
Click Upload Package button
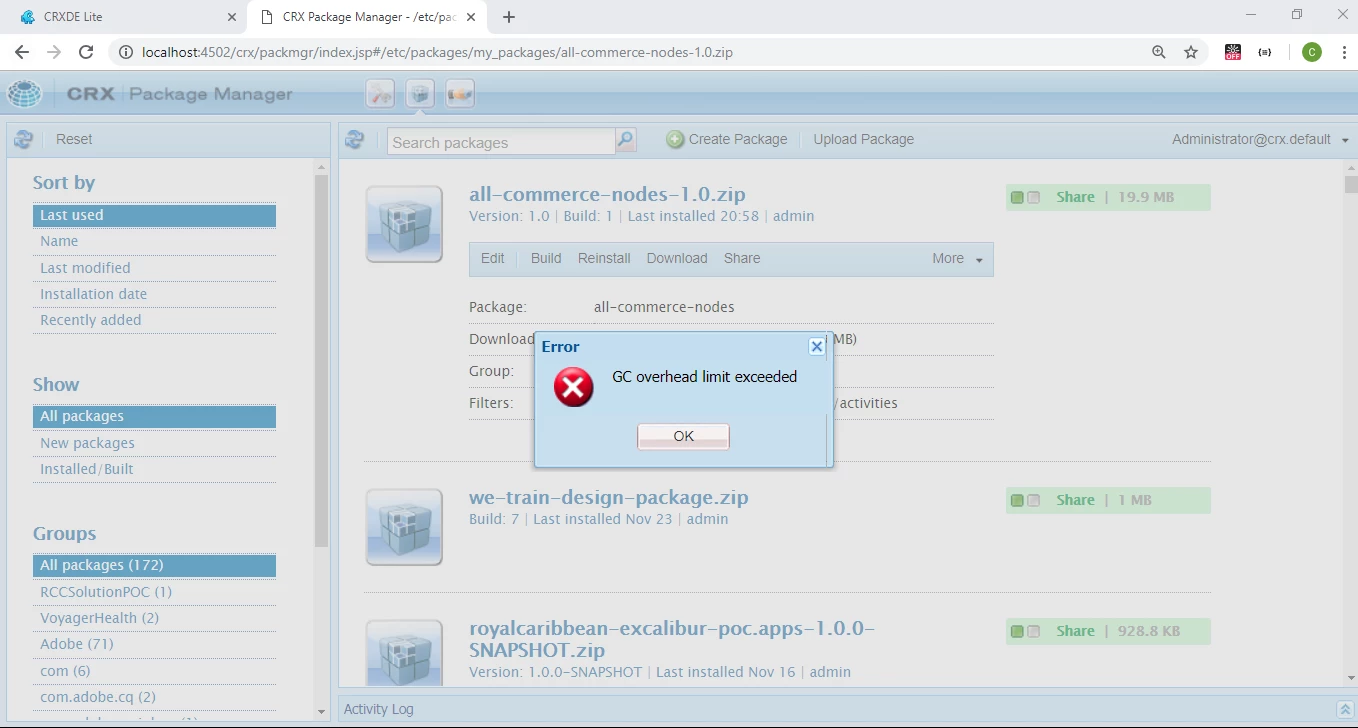coord(863,140)
